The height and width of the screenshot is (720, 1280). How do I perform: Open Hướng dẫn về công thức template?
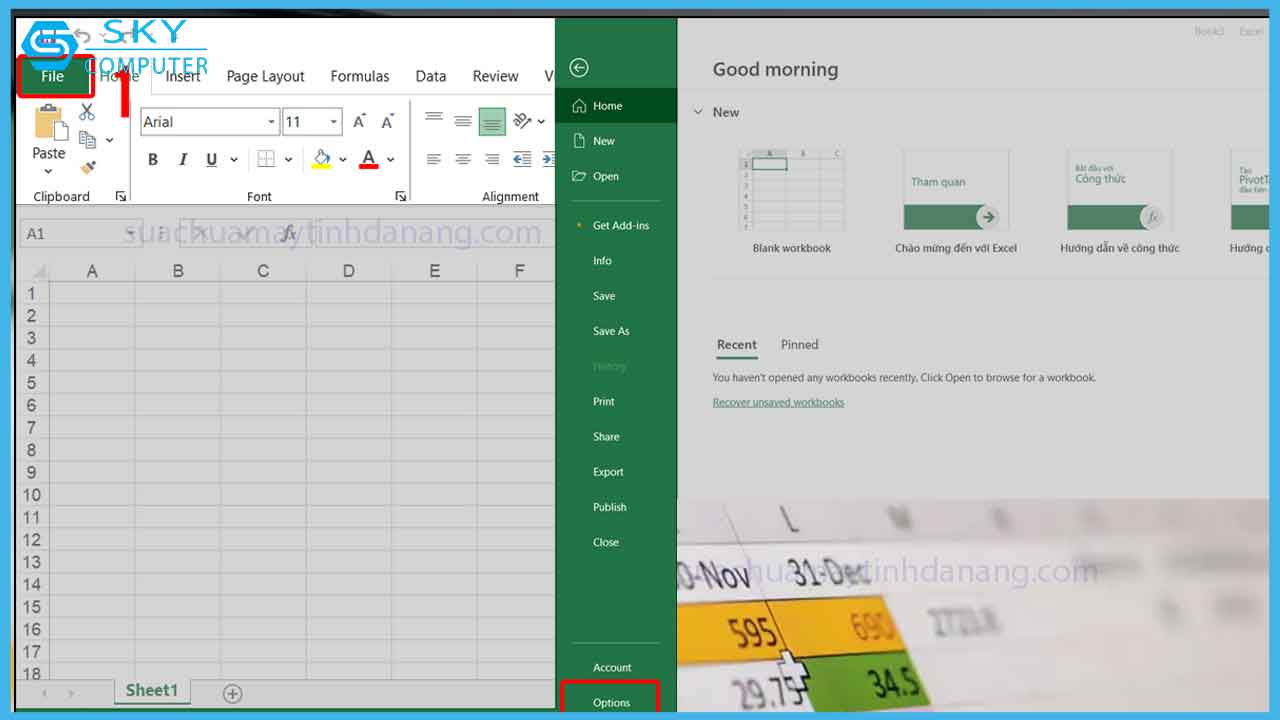[x=1120, y=202]
